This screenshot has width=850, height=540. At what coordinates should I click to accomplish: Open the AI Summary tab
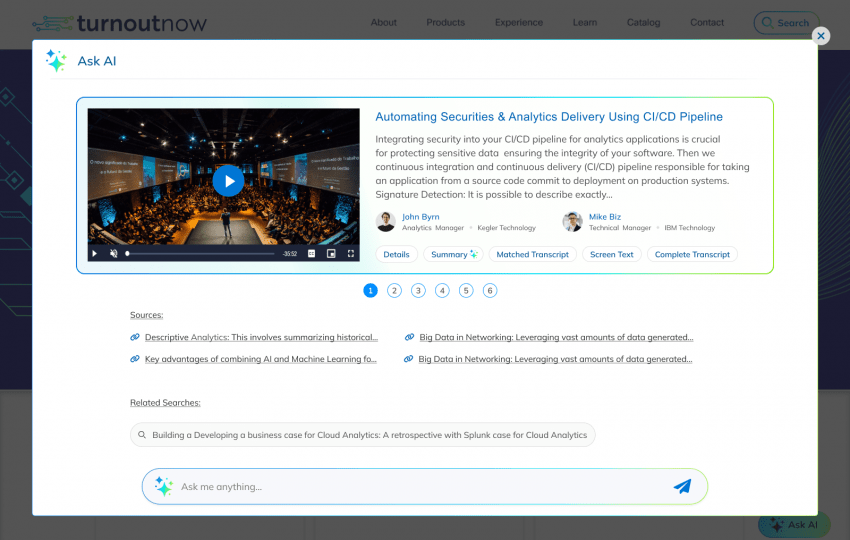point(453,255)
